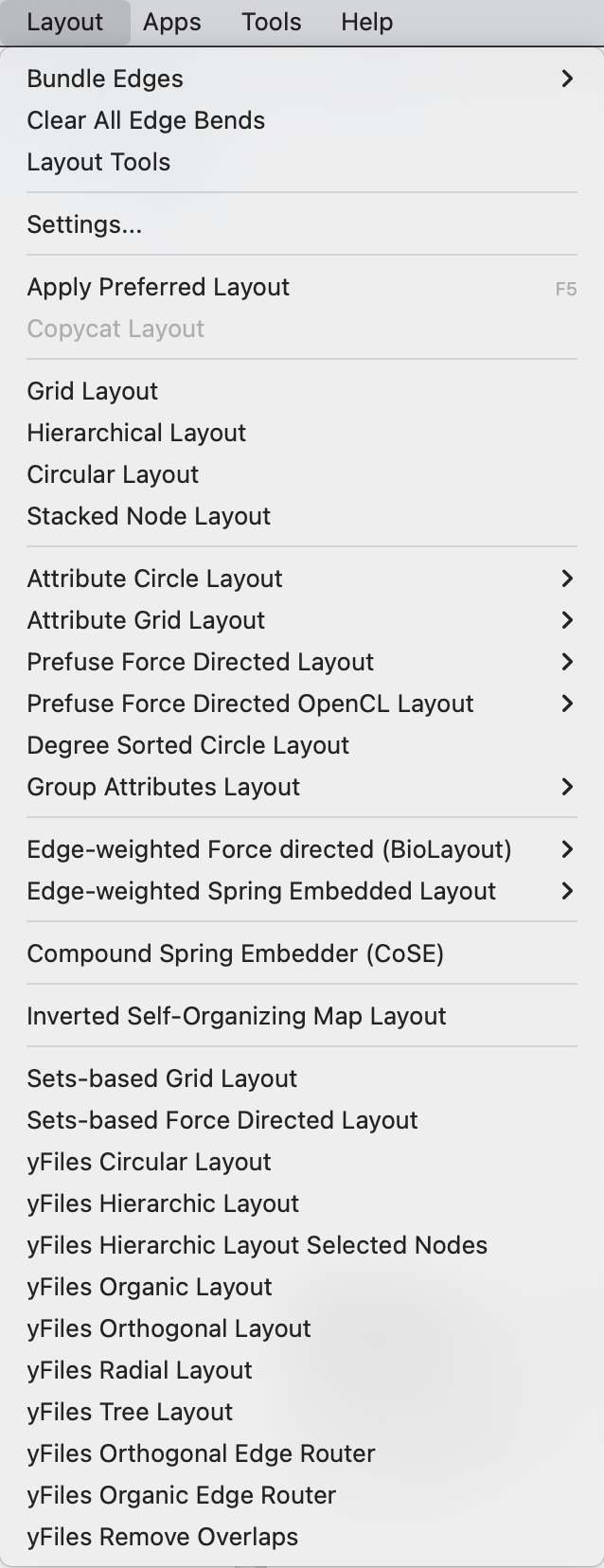The image size is (604, 1568).
Task: Open Layout Tools panel
Action: (x=98, y=162)
